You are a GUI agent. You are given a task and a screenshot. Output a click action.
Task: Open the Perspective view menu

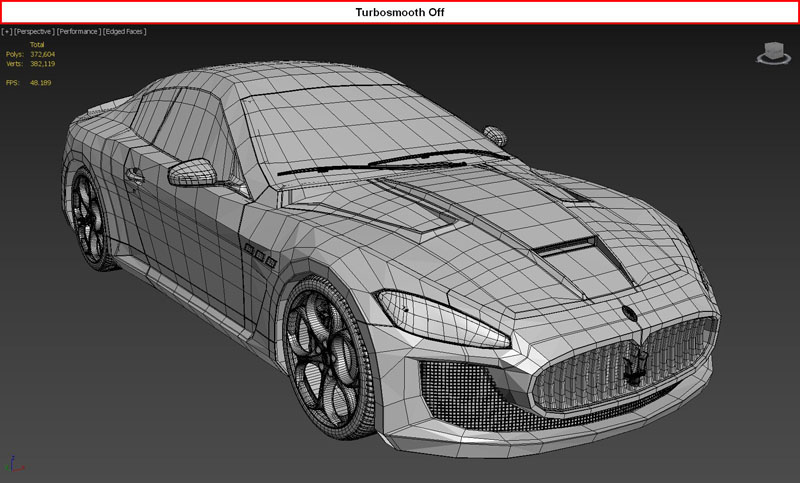[x=35, y=31]
